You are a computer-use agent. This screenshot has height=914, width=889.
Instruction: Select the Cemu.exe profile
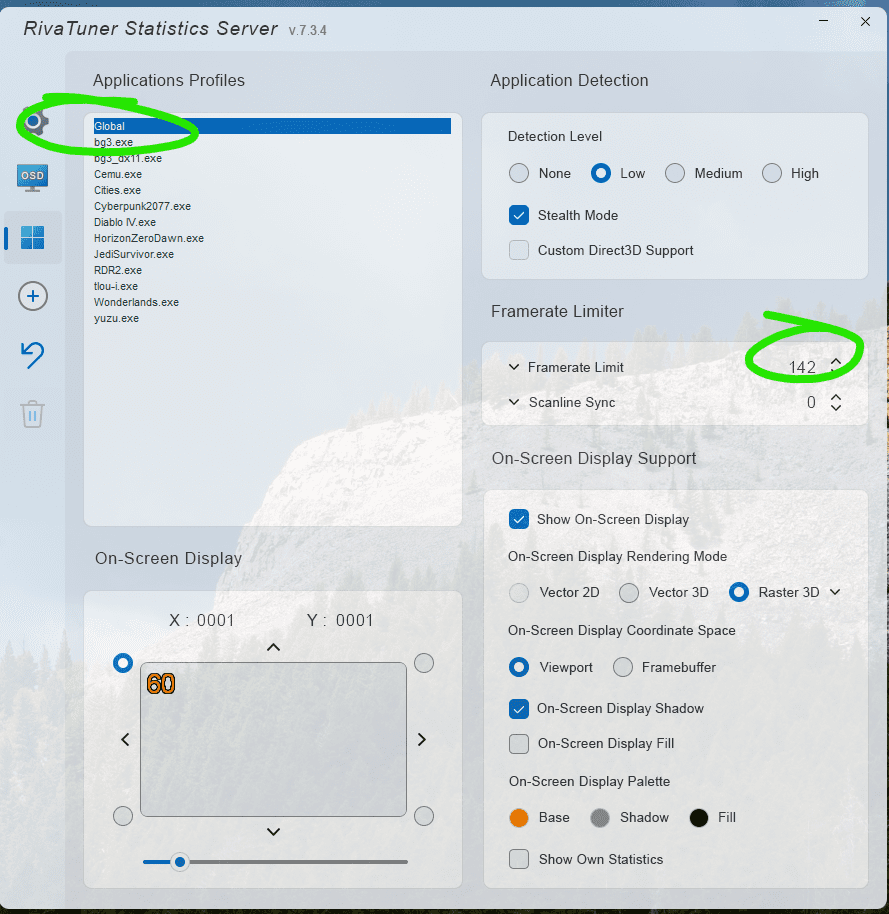click(x=272, y=174)
